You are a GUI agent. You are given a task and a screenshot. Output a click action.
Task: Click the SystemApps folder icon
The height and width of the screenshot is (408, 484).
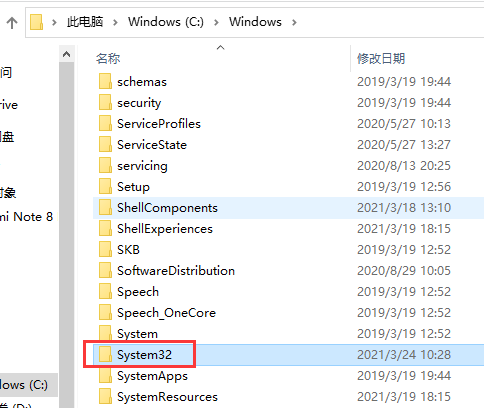pos(105,376)
